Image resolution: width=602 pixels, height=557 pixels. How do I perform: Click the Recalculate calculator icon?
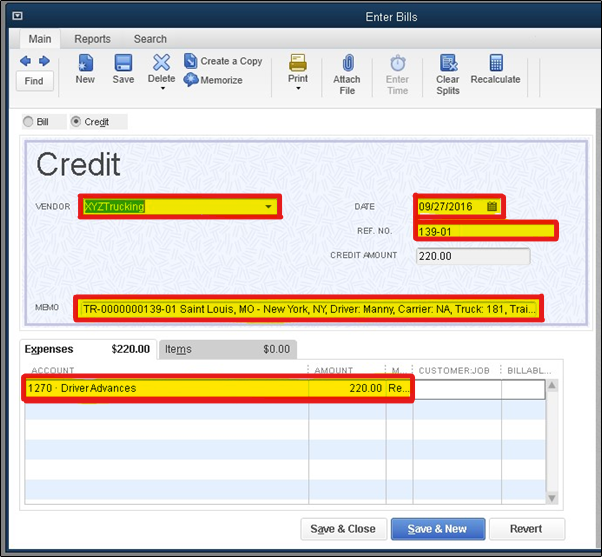pyautogui.click(x=495, y=64)
